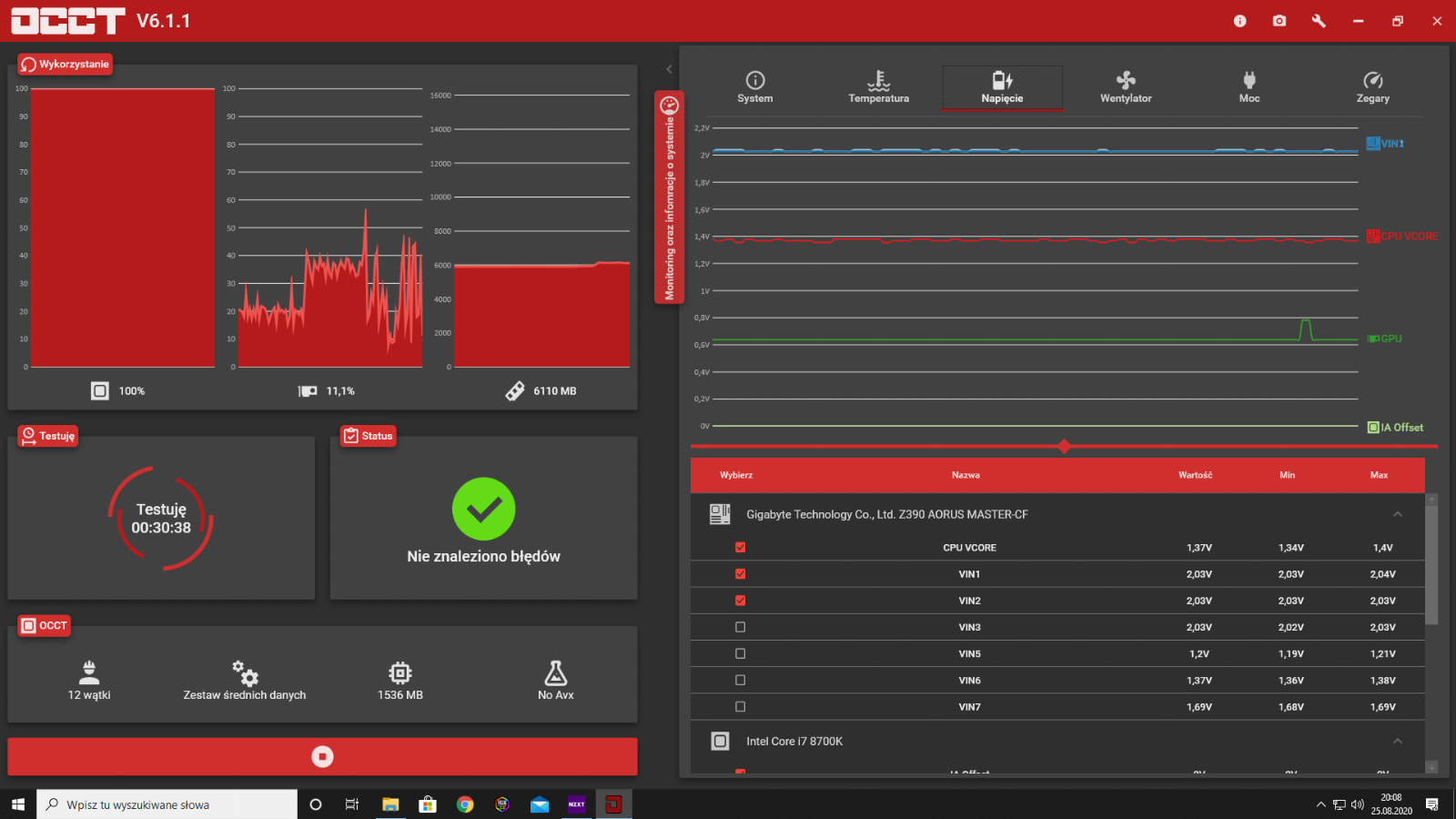Image resolution: width=1456 pixels, height=819 pixels.
Task: Toggle the GPU legend entry
Action: click(1385, 339)
